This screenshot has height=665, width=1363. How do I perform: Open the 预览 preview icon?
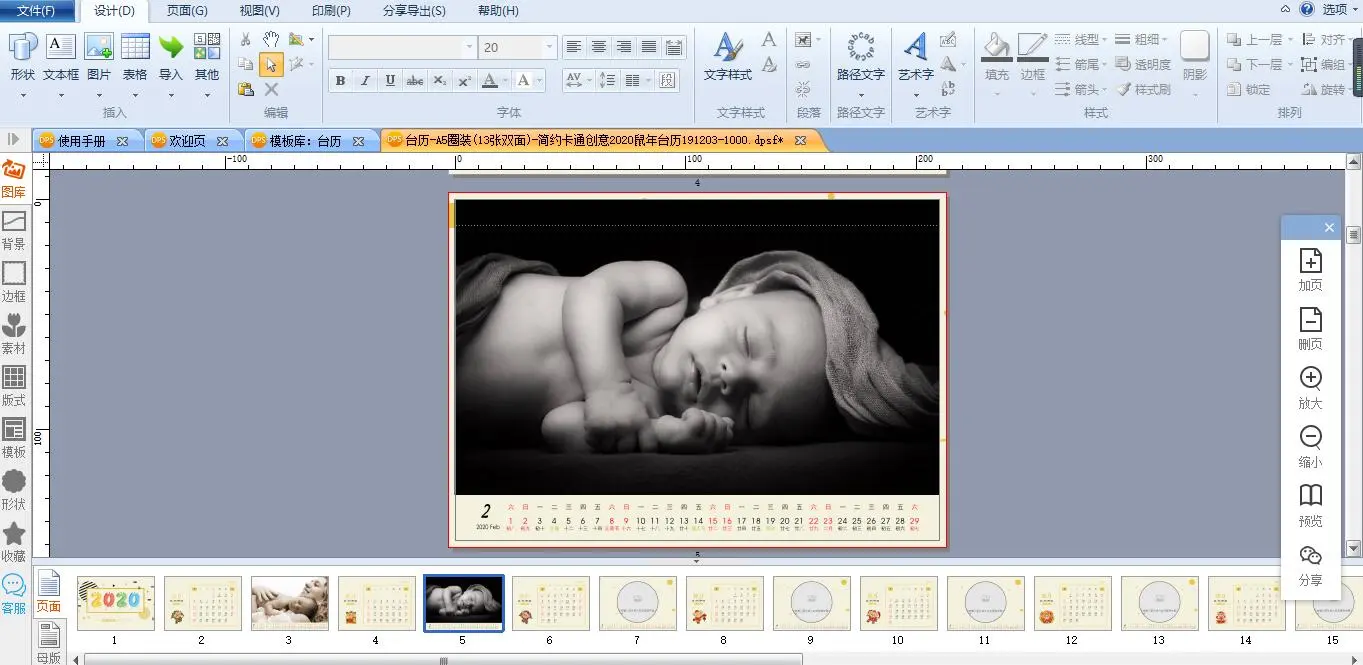pyautogui.click(x=1310, y=496)
